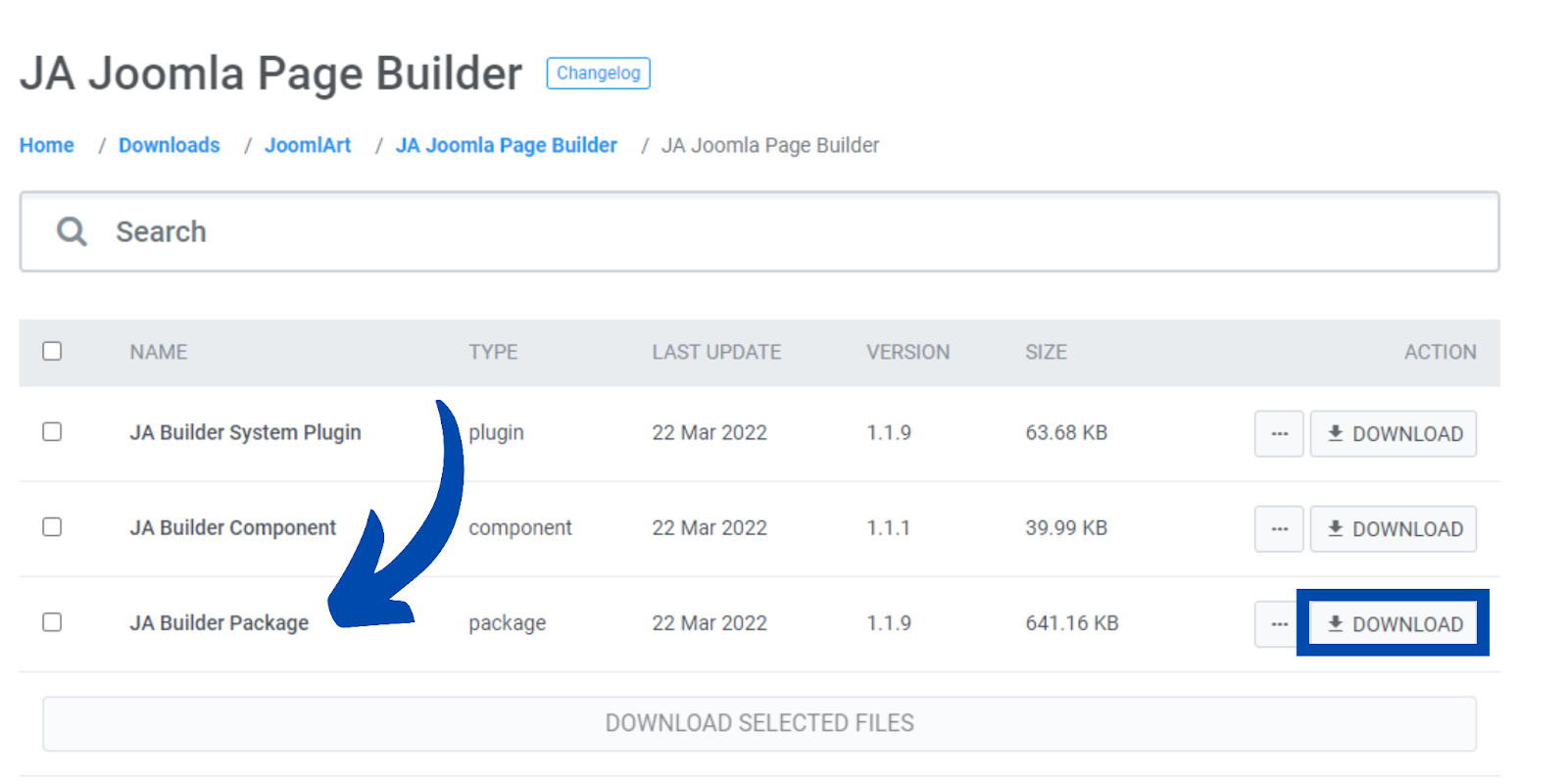This screenshot has height=784, width=1568.
Task: Click the search magnifier icon
Action: pos(72,231)
